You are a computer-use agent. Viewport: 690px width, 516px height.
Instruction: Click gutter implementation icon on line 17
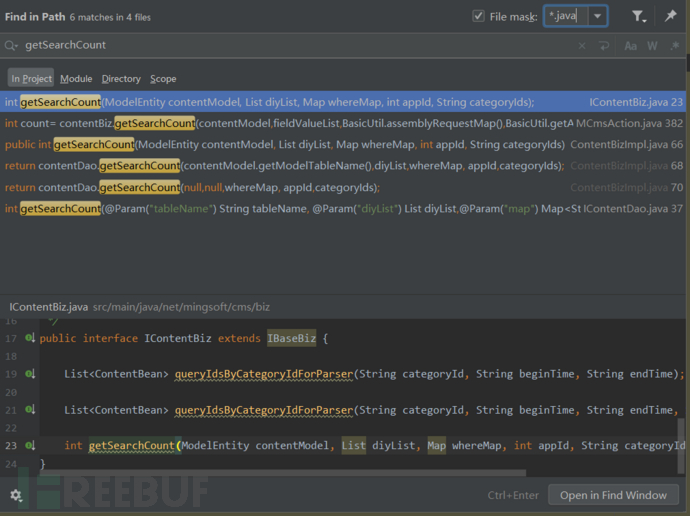30,338
